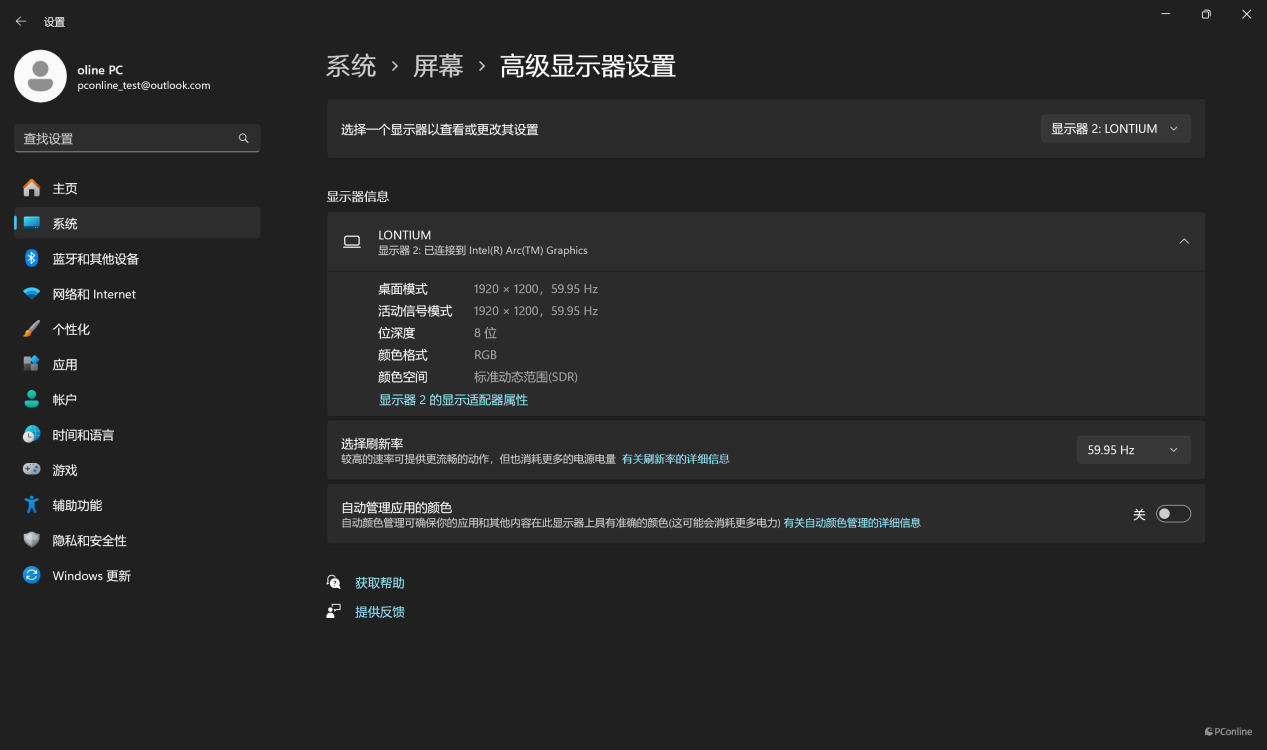Click the user profile avatar
The height and width of the screenshot is (750, 1267).
point(40,76)
